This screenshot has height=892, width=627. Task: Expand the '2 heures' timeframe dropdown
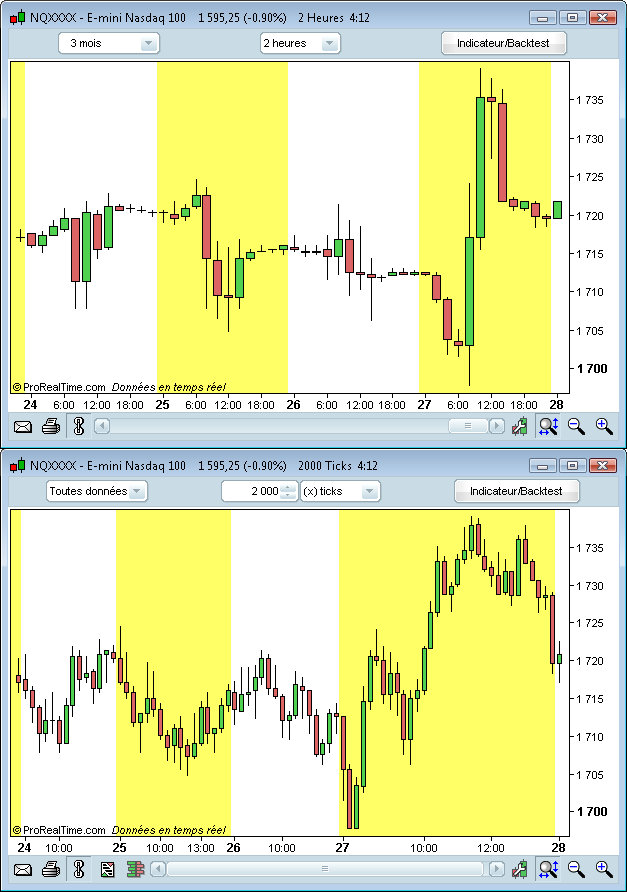[x=299, y=43]
